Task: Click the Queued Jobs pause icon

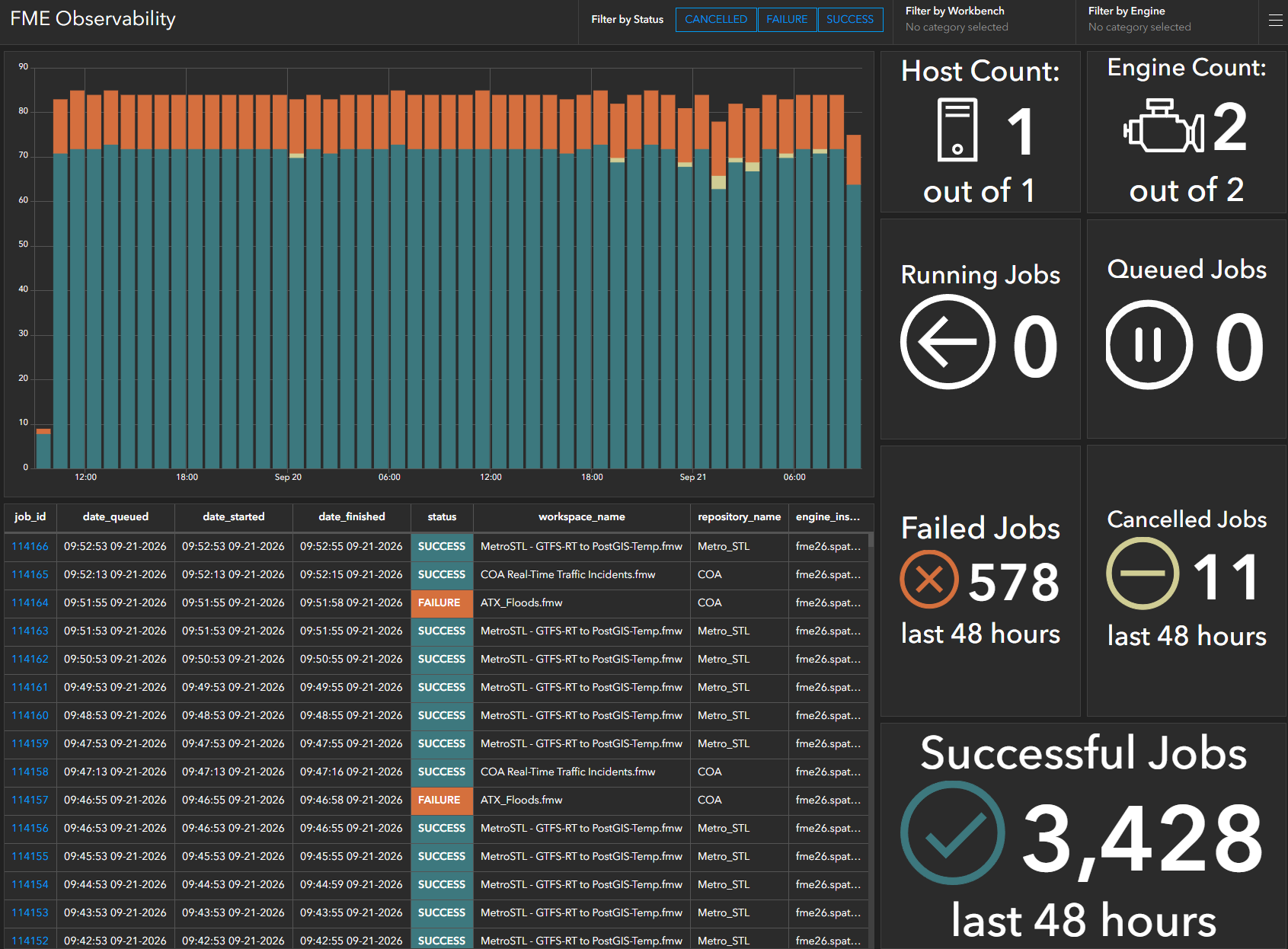Action: pos(1149,344)
